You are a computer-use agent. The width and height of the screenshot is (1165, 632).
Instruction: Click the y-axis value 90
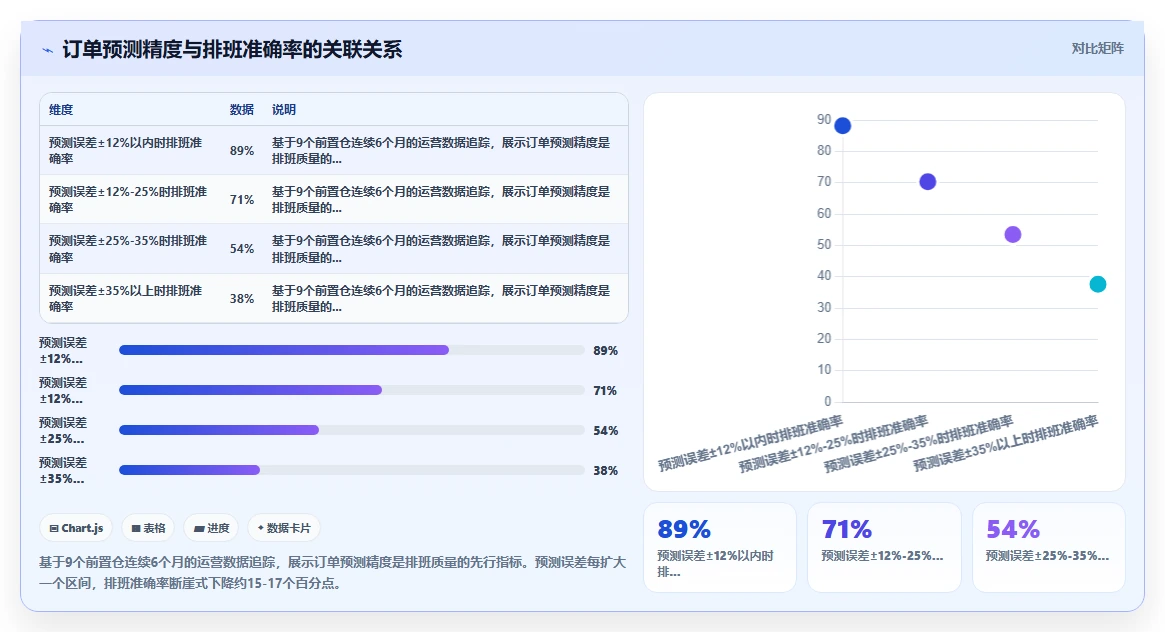coord(824,120)
